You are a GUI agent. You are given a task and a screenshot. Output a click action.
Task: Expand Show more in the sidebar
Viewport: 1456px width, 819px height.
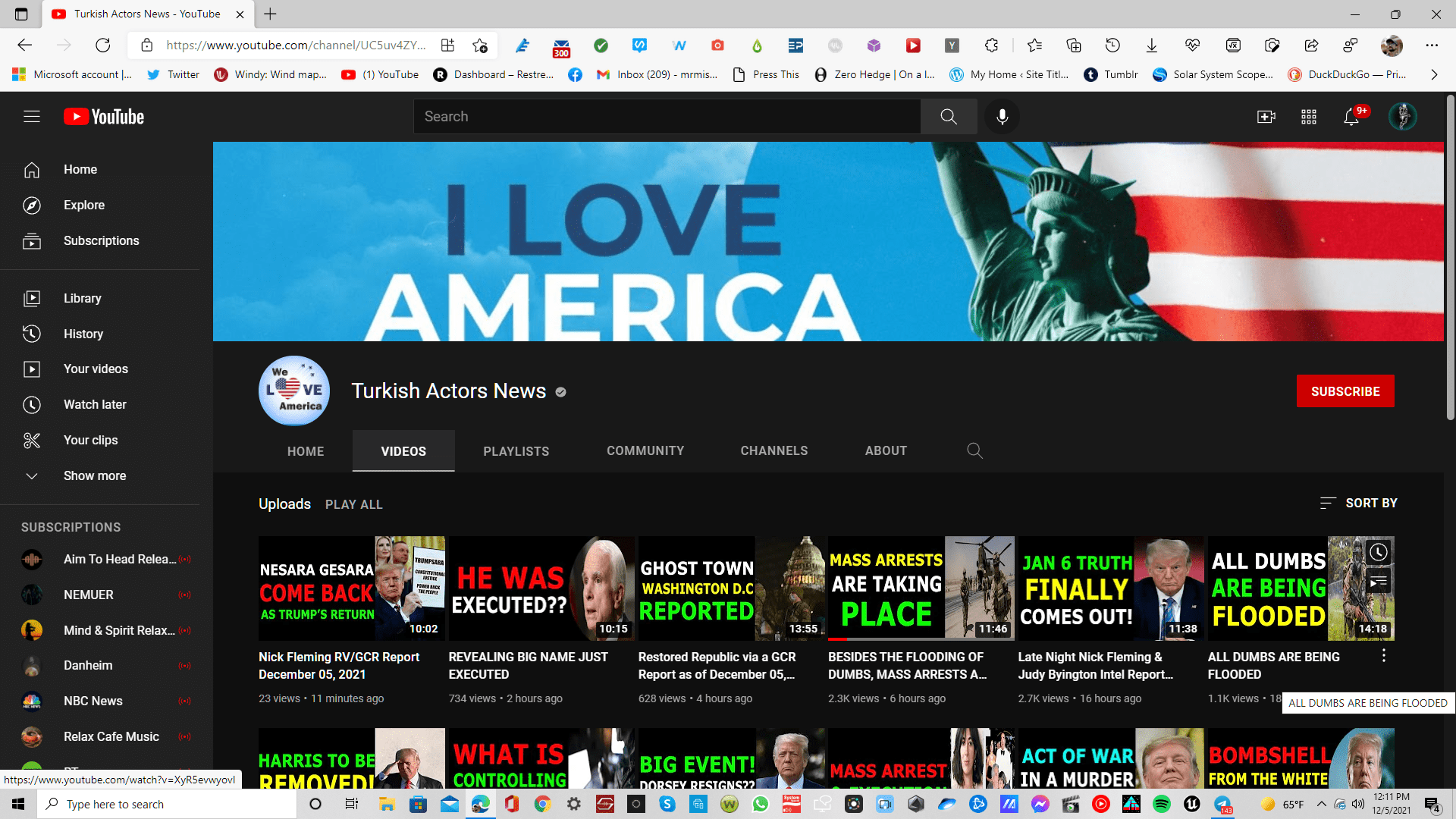[x=94, y=475]
